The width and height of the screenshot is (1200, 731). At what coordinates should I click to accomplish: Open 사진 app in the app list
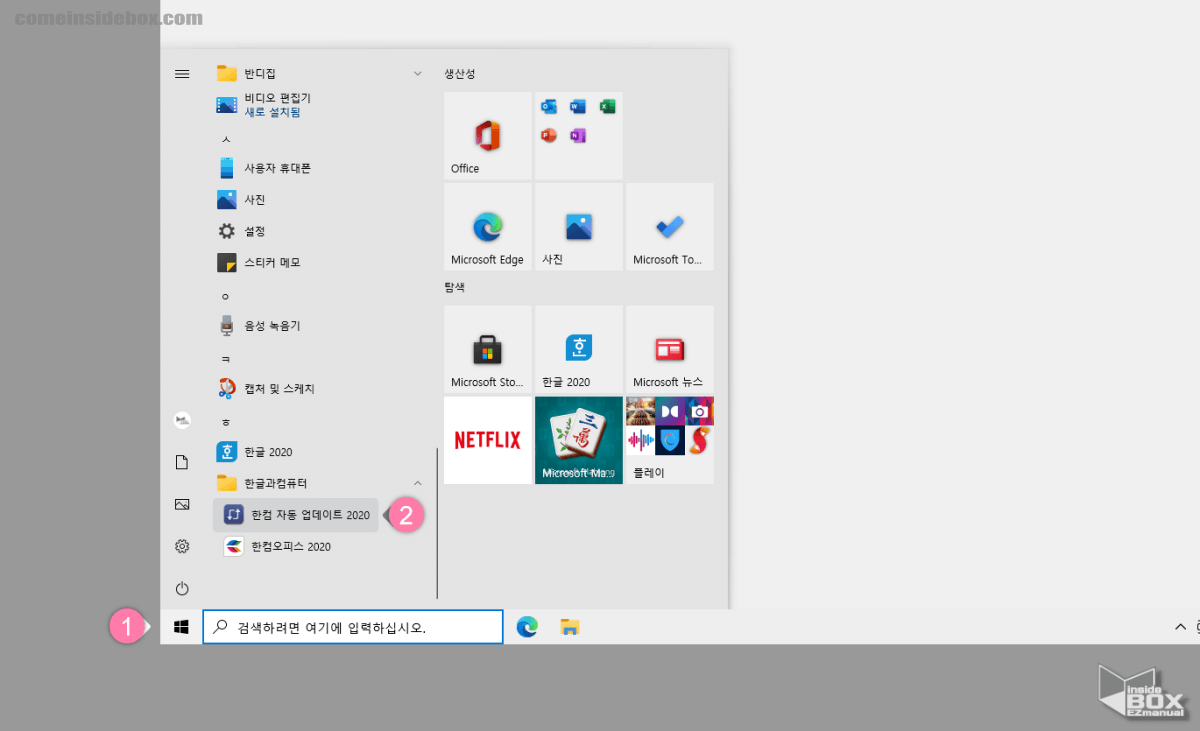(x=321, y=200)
